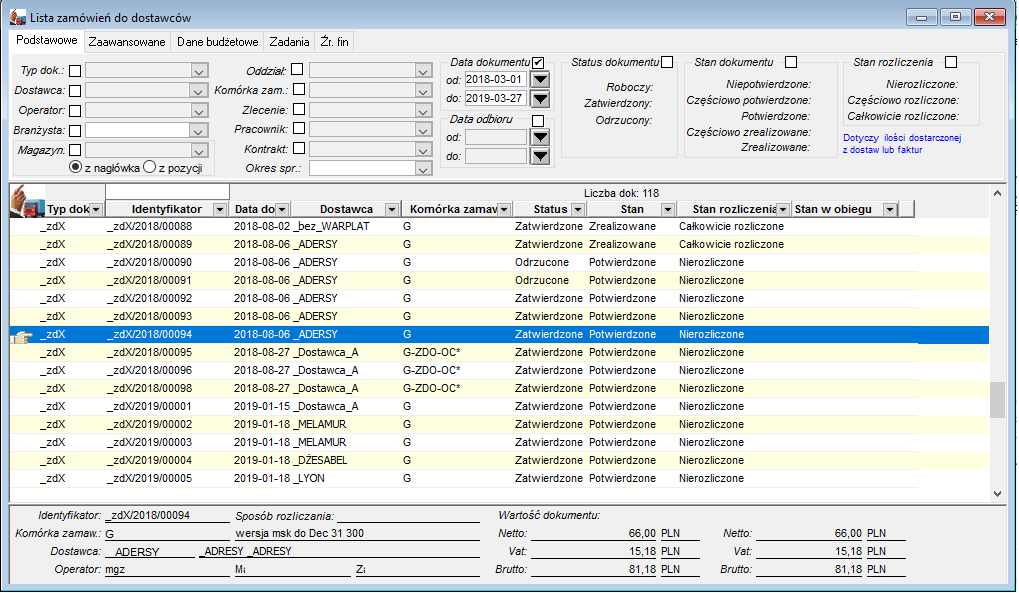Sort by the Identyfikator column header

[166, 209]
